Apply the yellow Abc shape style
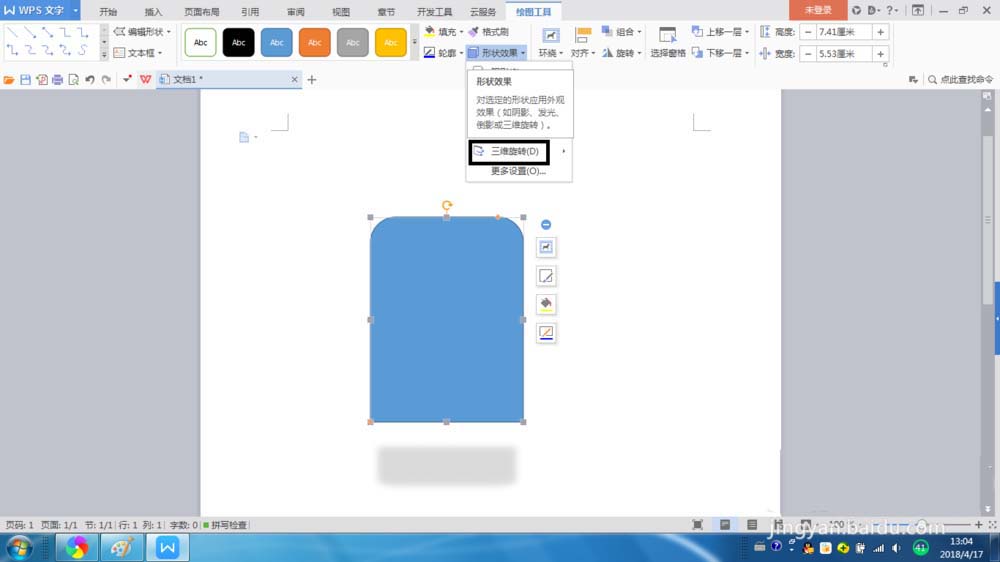The height and width of the screenshot is (562, 1000). pyautogui.click(x=390, y=43)
